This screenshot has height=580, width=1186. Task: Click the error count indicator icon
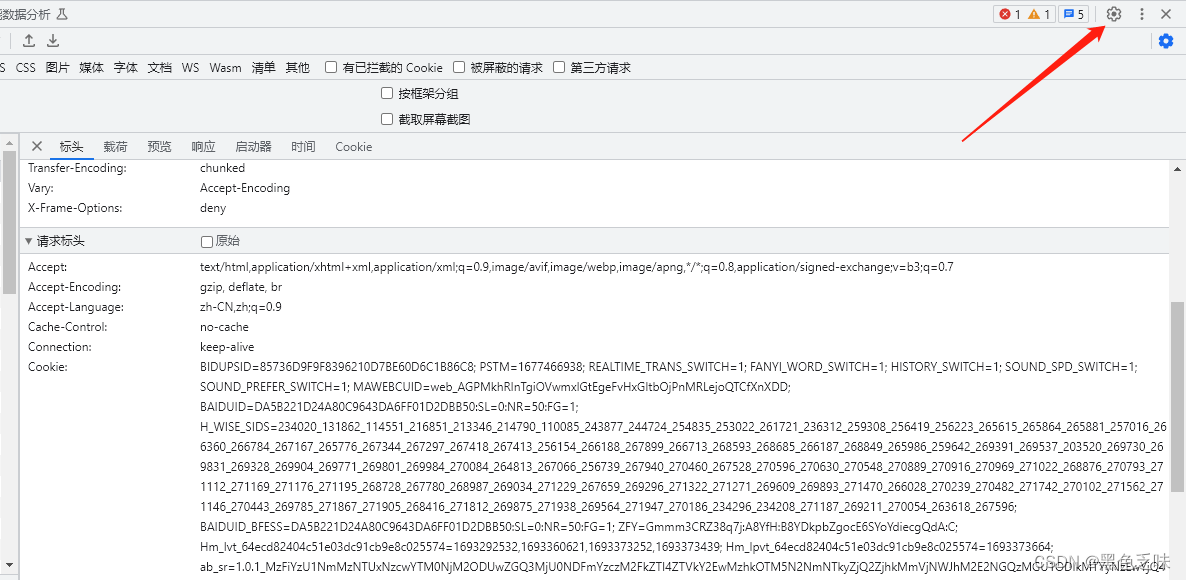pyautogui.click(x=1007, y=14)
